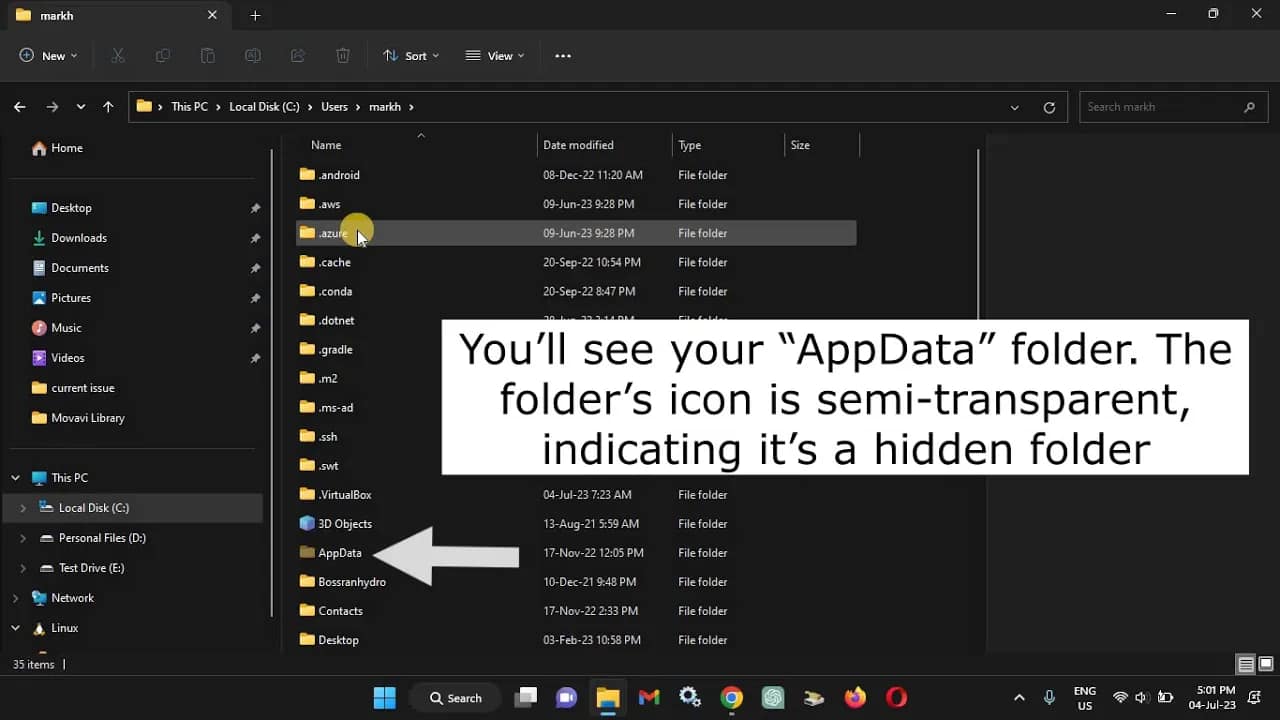Go back using the back arrow
Viewport: 1280px width, 720px height.
tap(19, 106)
